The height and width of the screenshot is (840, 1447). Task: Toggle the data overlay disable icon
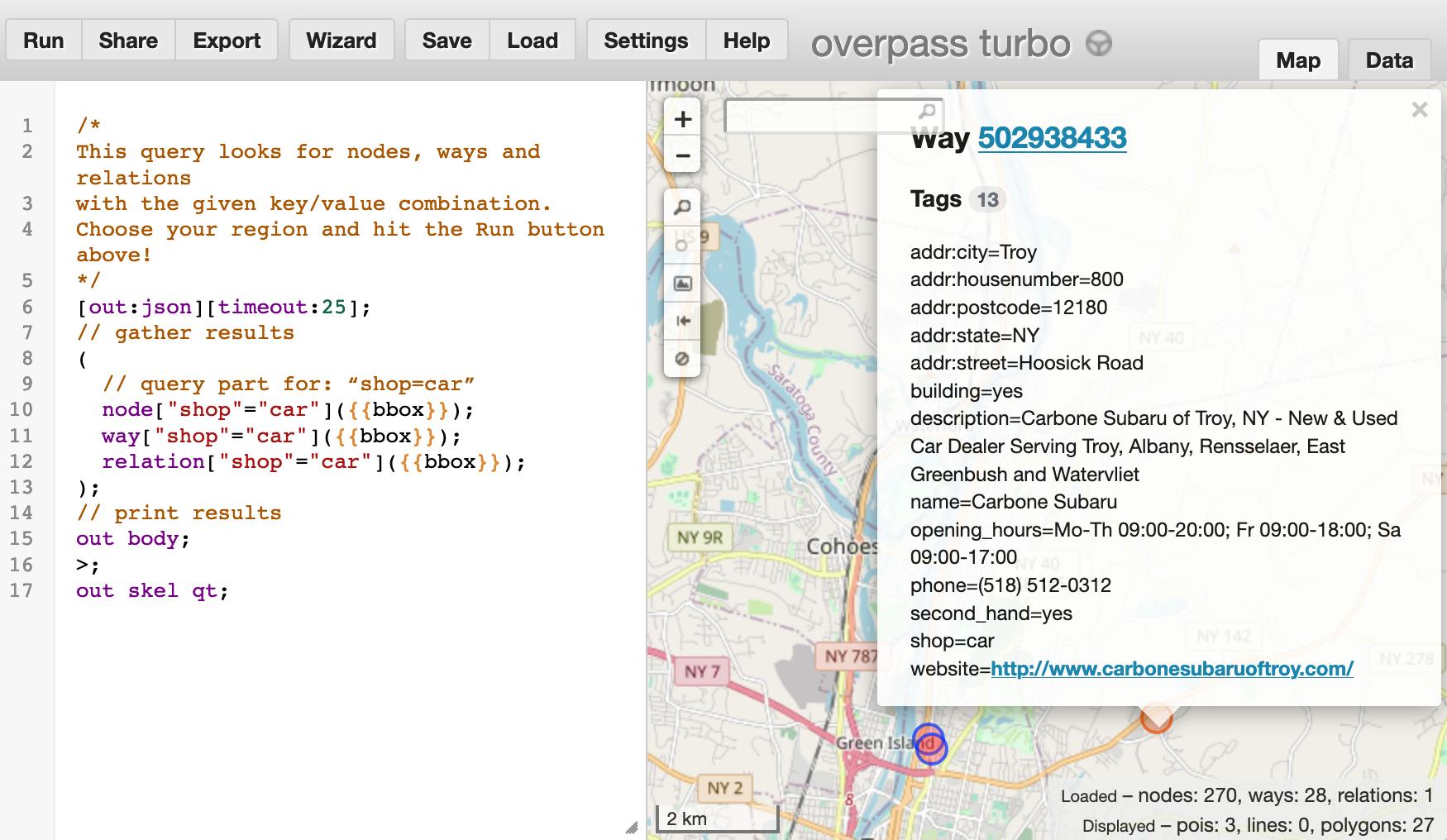[x=682, y=359]
